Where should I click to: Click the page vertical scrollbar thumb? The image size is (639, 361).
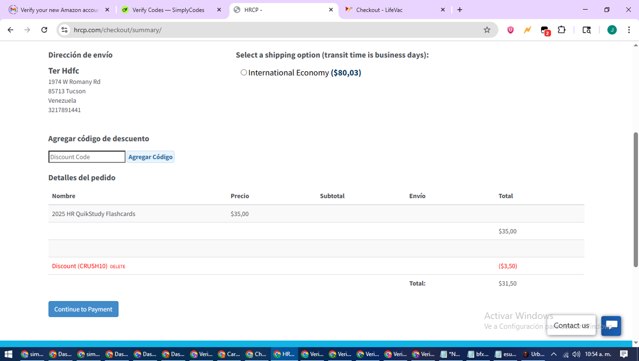click(x=635, y=200)
